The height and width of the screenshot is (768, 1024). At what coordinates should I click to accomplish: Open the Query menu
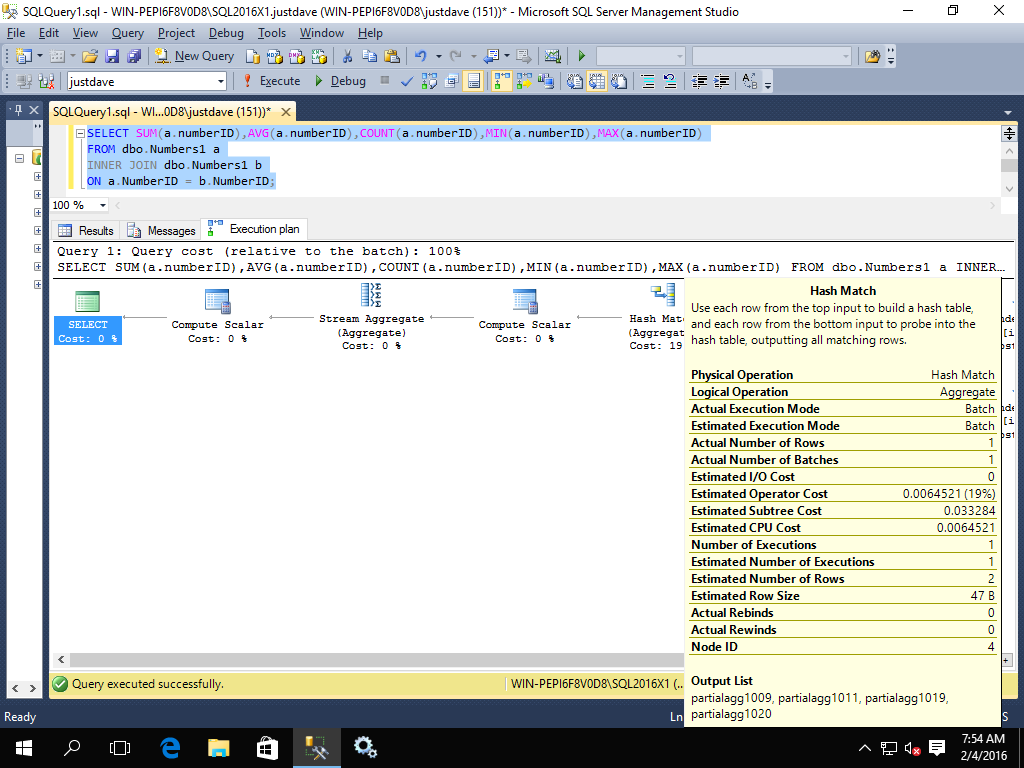pos(127,33)
